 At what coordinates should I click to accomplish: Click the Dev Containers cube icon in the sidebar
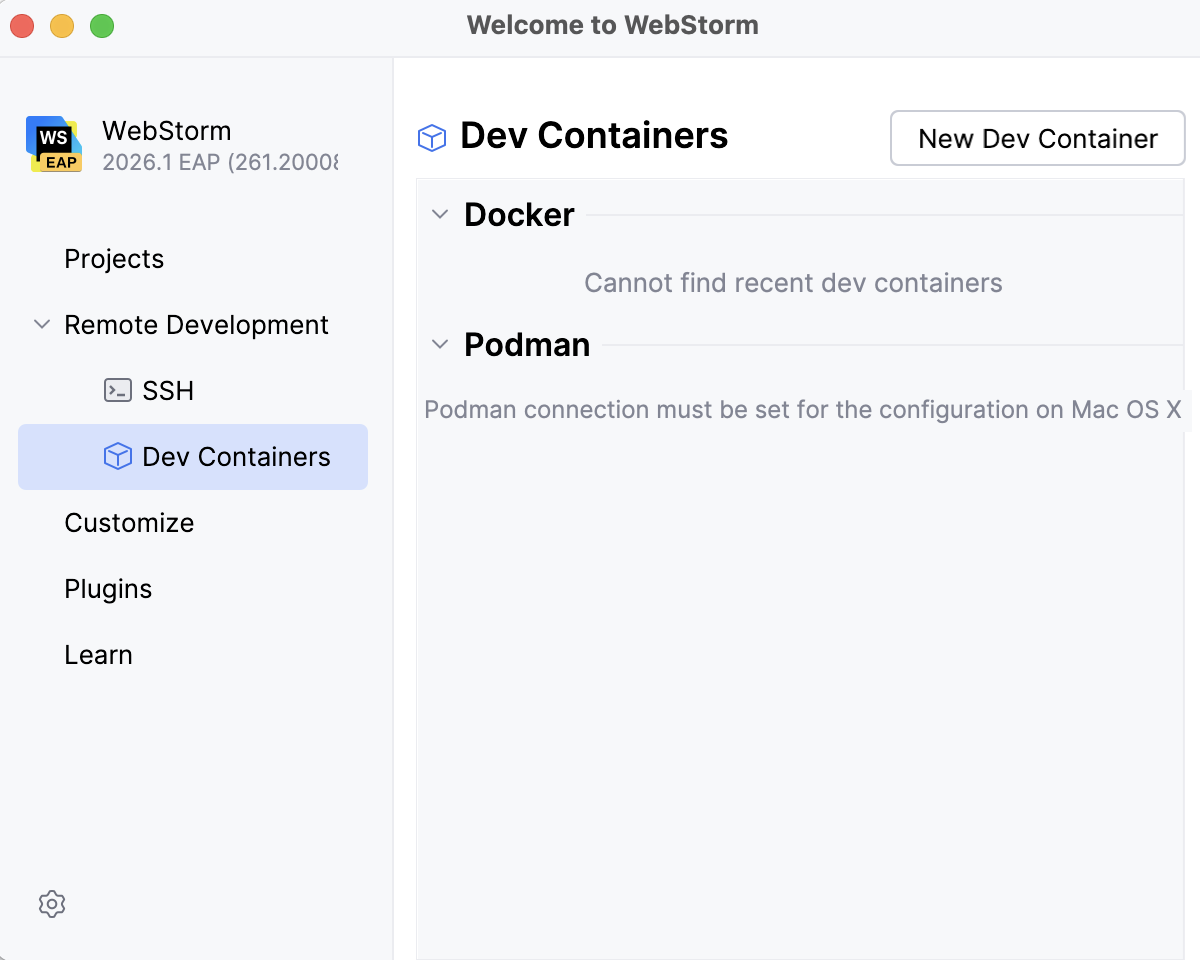118,456
